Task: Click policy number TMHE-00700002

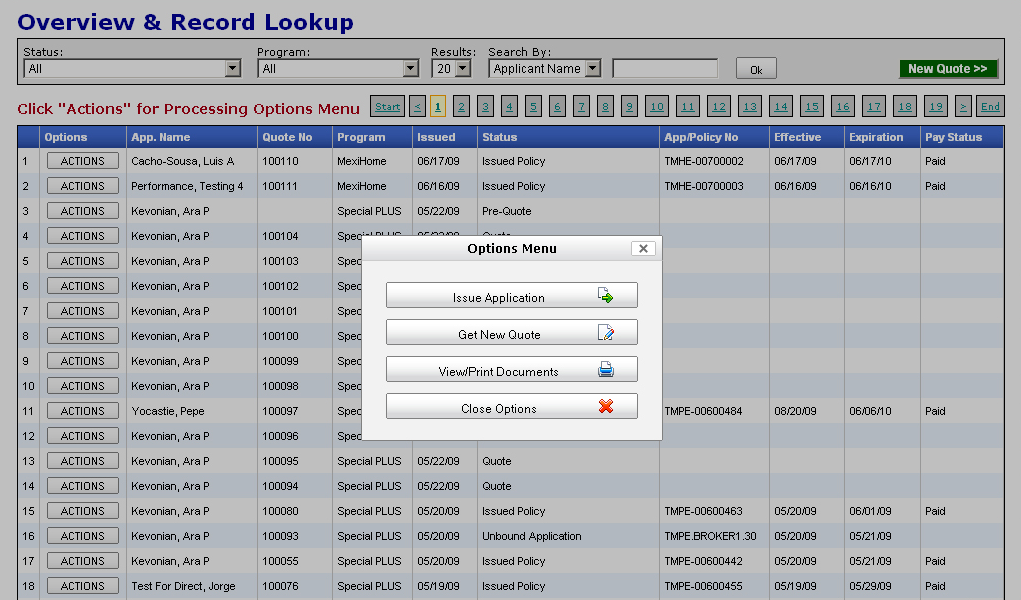Action: coord(704,161)
